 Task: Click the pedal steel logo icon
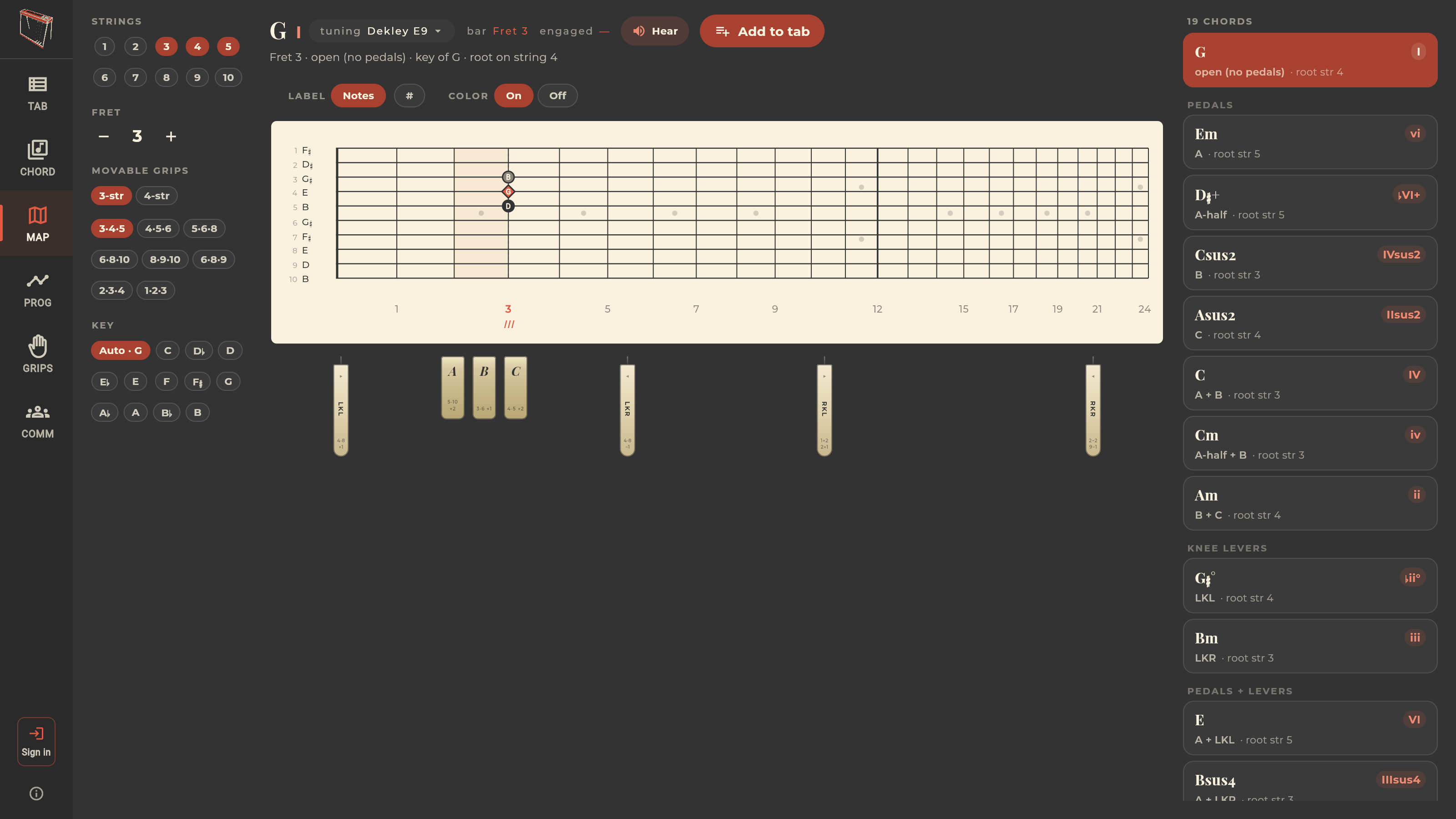coord(36,28)
